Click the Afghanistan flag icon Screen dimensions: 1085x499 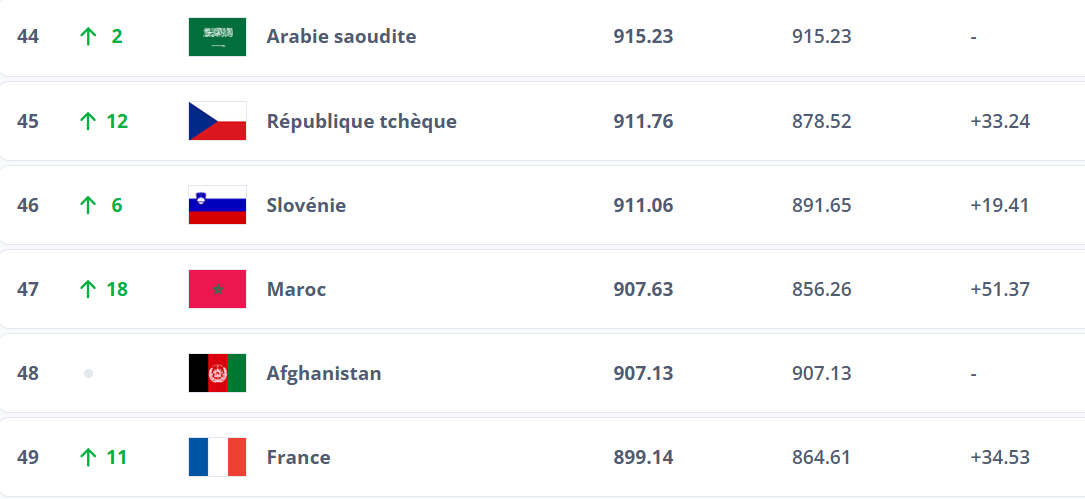pyautogui.click(x=217, y=373)
